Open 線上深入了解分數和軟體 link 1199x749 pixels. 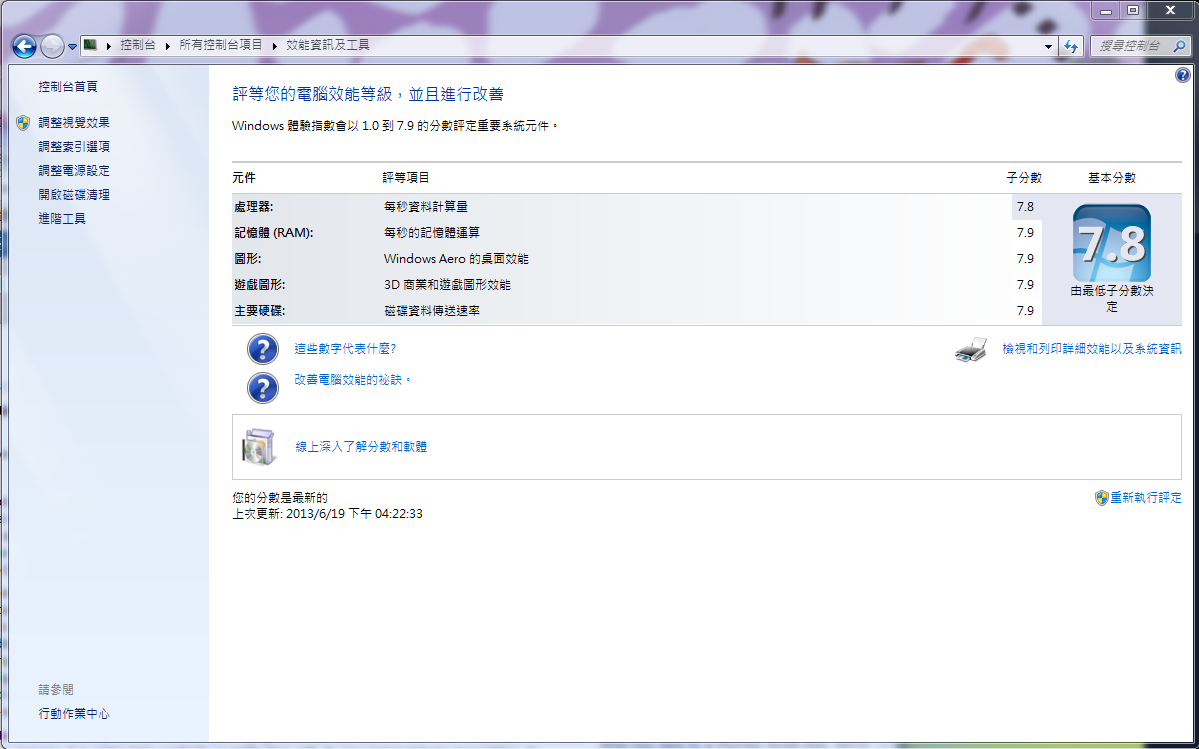pos(361,446)
